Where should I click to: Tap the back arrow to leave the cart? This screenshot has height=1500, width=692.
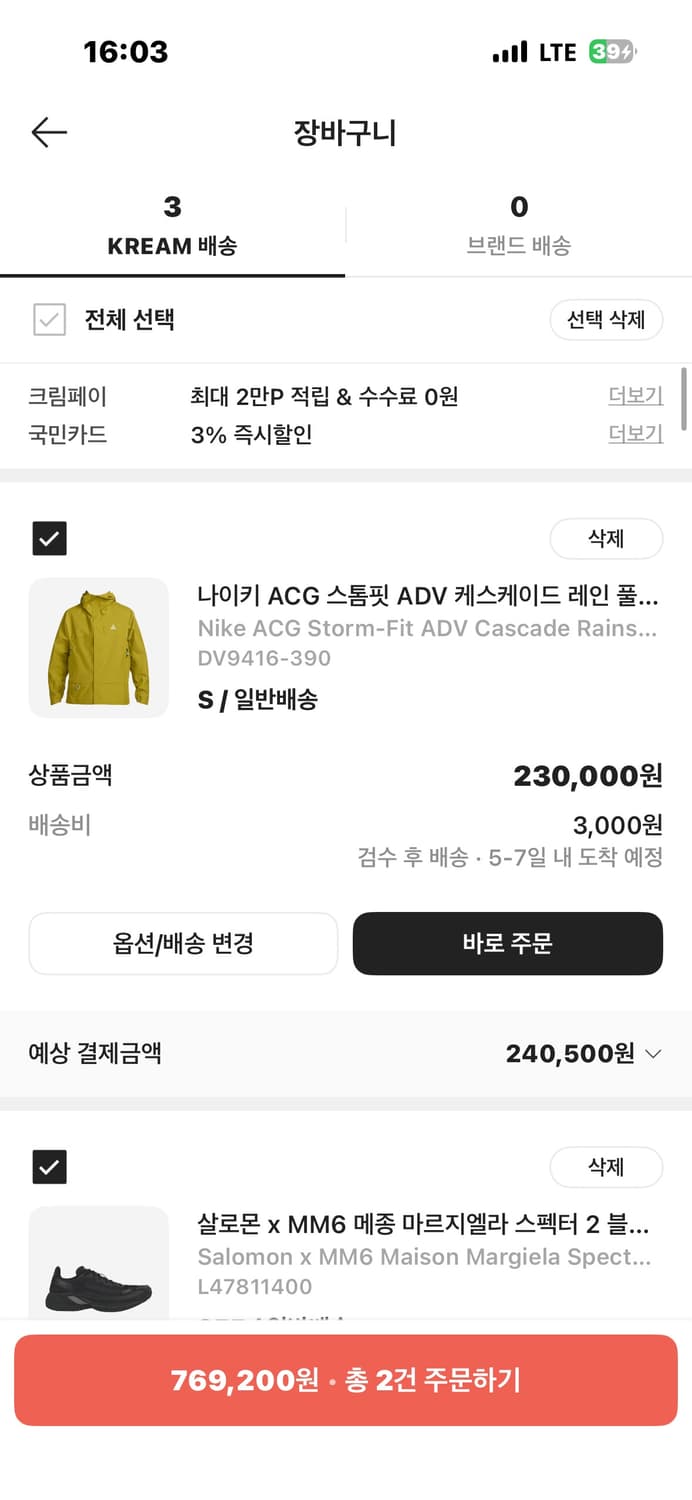(49, 132)
